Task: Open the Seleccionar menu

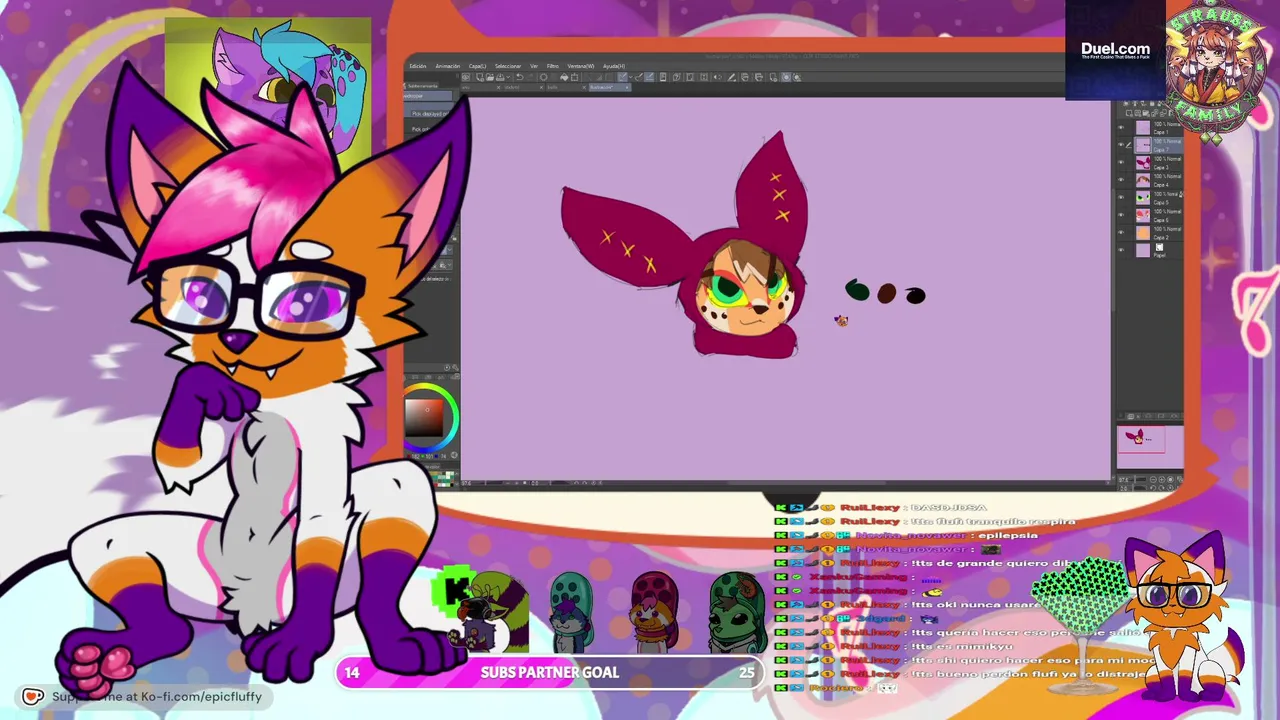Action: click(508, 66)
